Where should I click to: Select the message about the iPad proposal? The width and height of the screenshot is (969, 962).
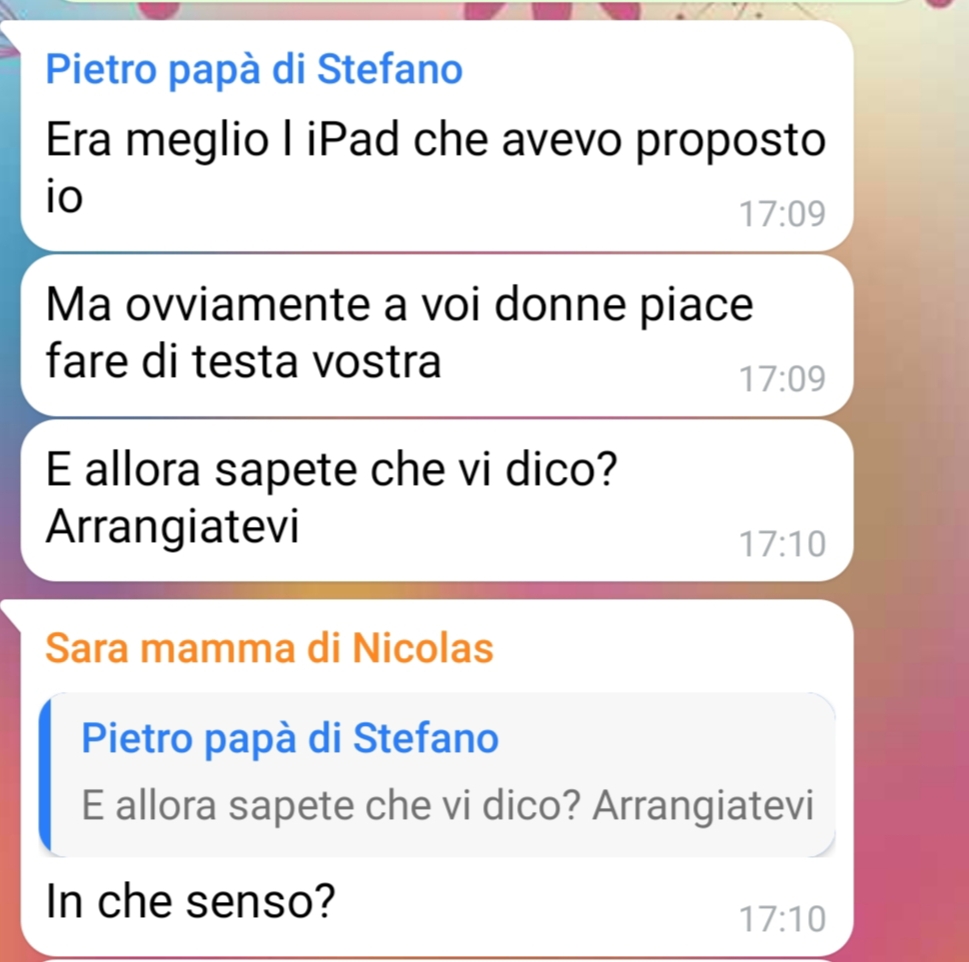[436, 136]
